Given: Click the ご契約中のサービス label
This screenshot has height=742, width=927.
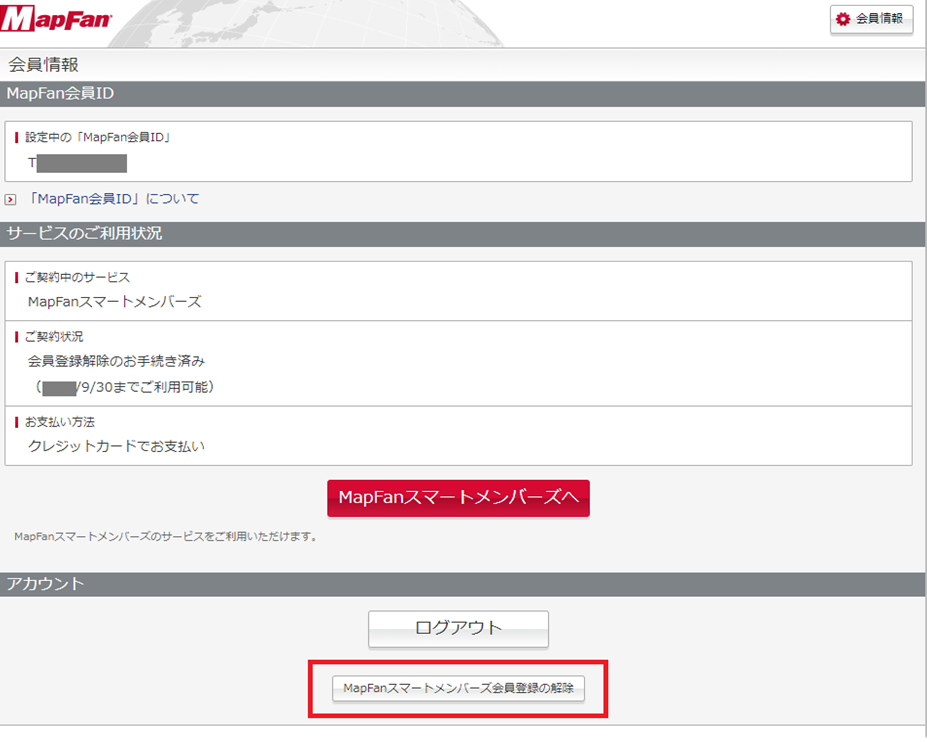Looking at the screenshot, I should pyautogui.click(x=77, y=277).
